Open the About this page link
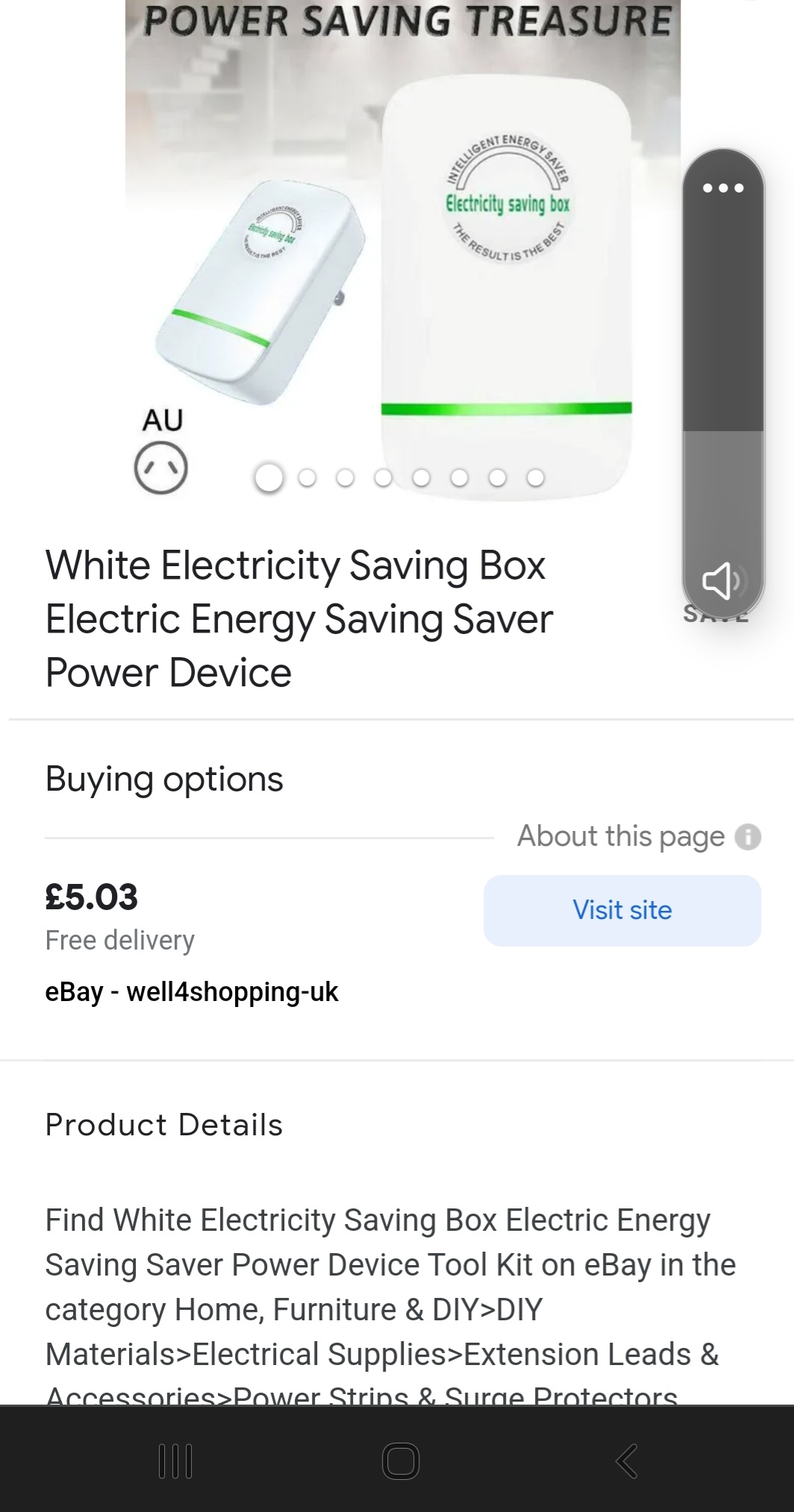The height and width of the screenshot is (1512, 794). point(621,836)
